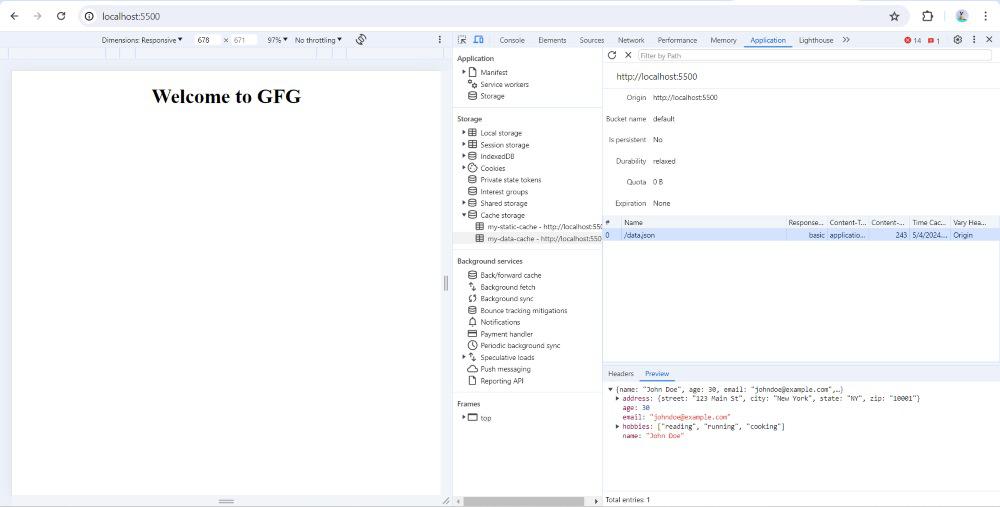This screenshot has height=507, width=1000.
Task: Reload the page with the refresh icon
Action: click(61, 17)
